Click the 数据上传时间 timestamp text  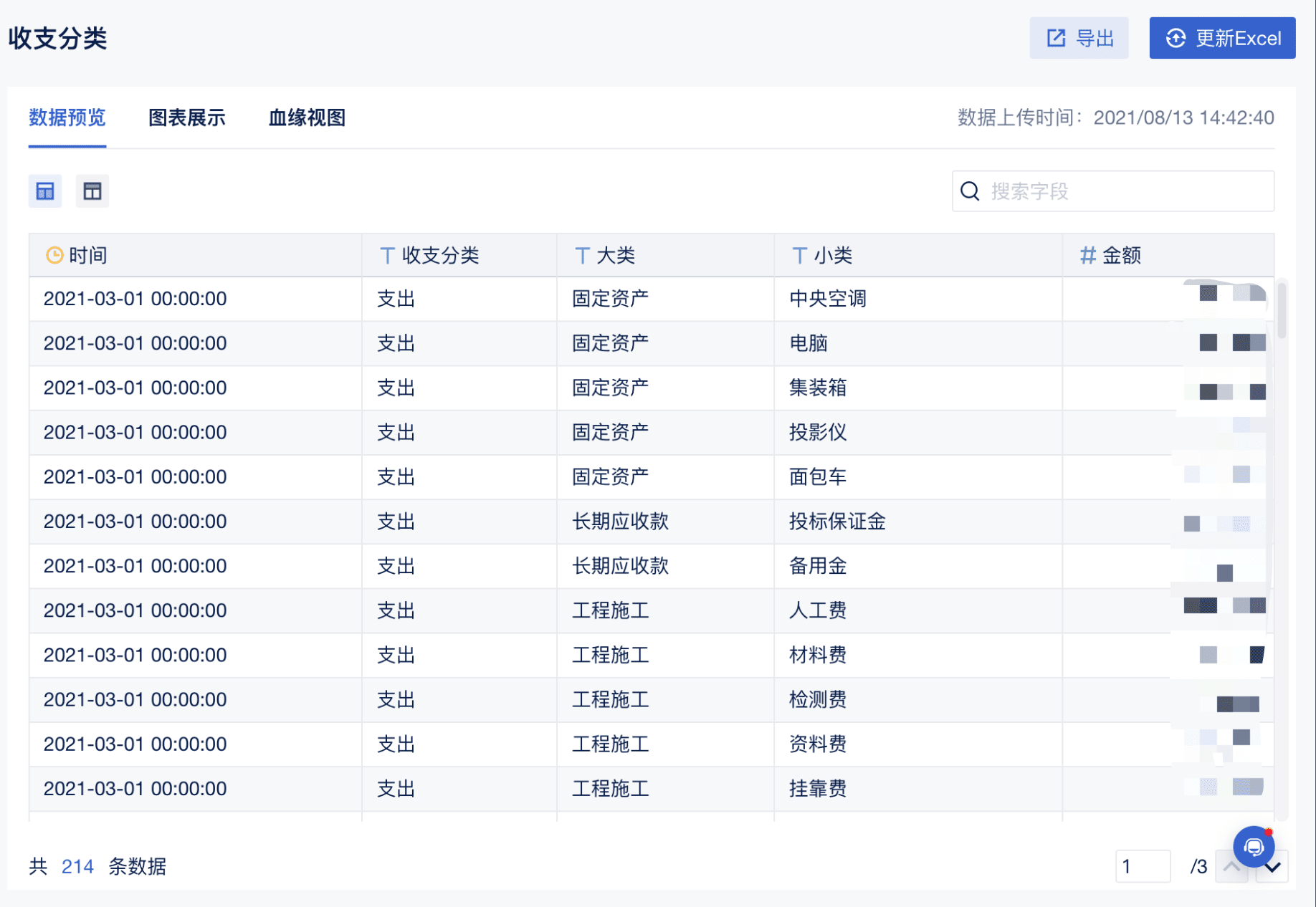pos(1116,117)
